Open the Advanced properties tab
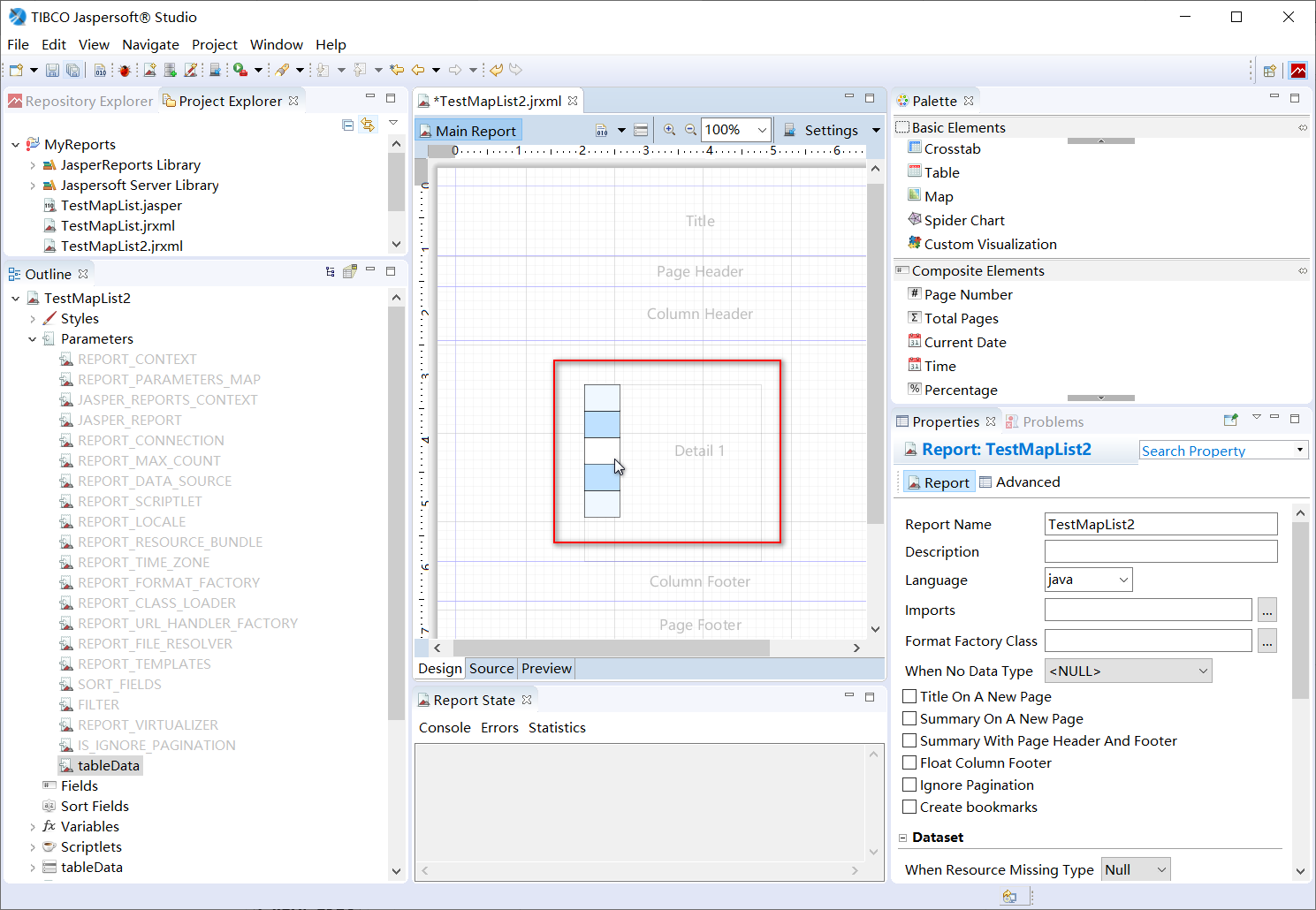 pos(1019,482)
